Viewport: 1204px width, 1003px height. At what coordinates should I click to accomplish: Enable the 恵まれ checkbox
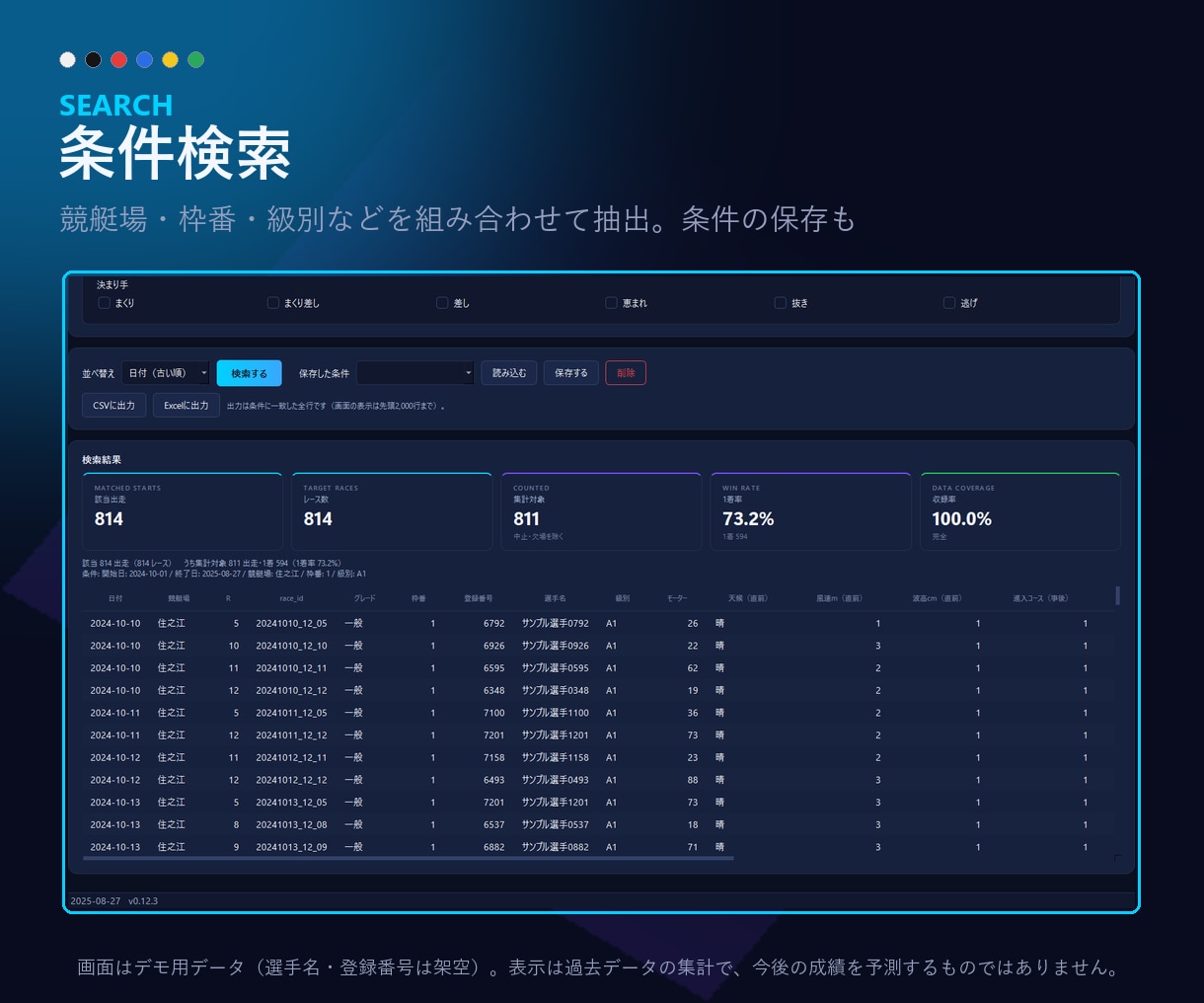click(x=611, y=303)
